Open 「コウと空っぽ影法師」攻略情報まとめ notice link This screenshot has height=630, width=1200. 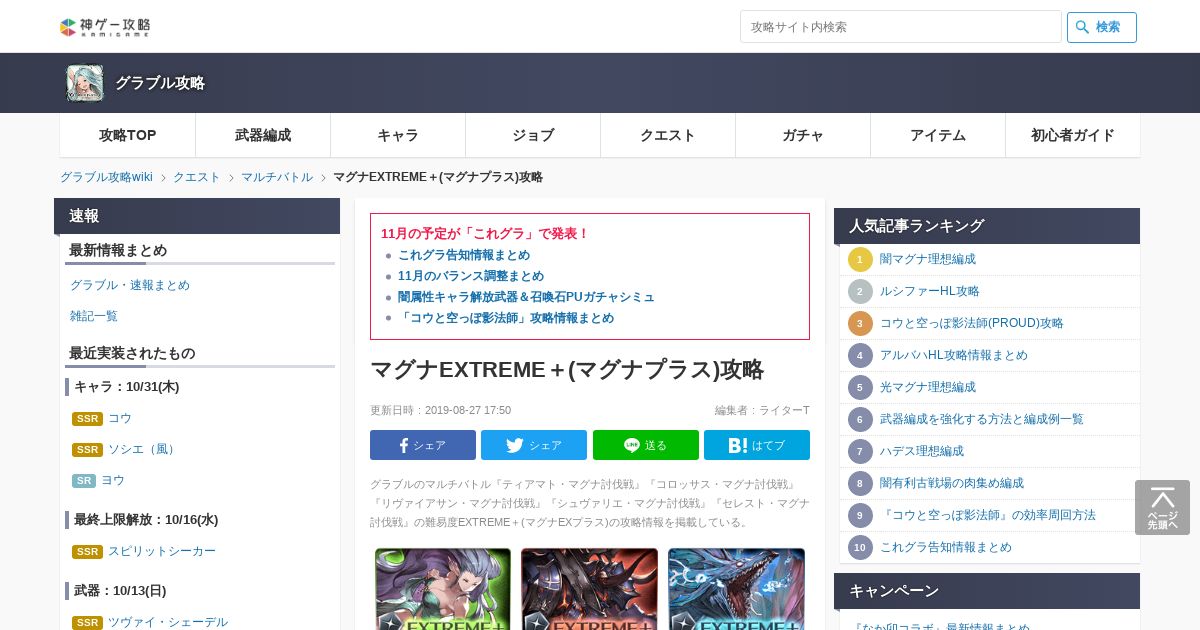[506, 318]
